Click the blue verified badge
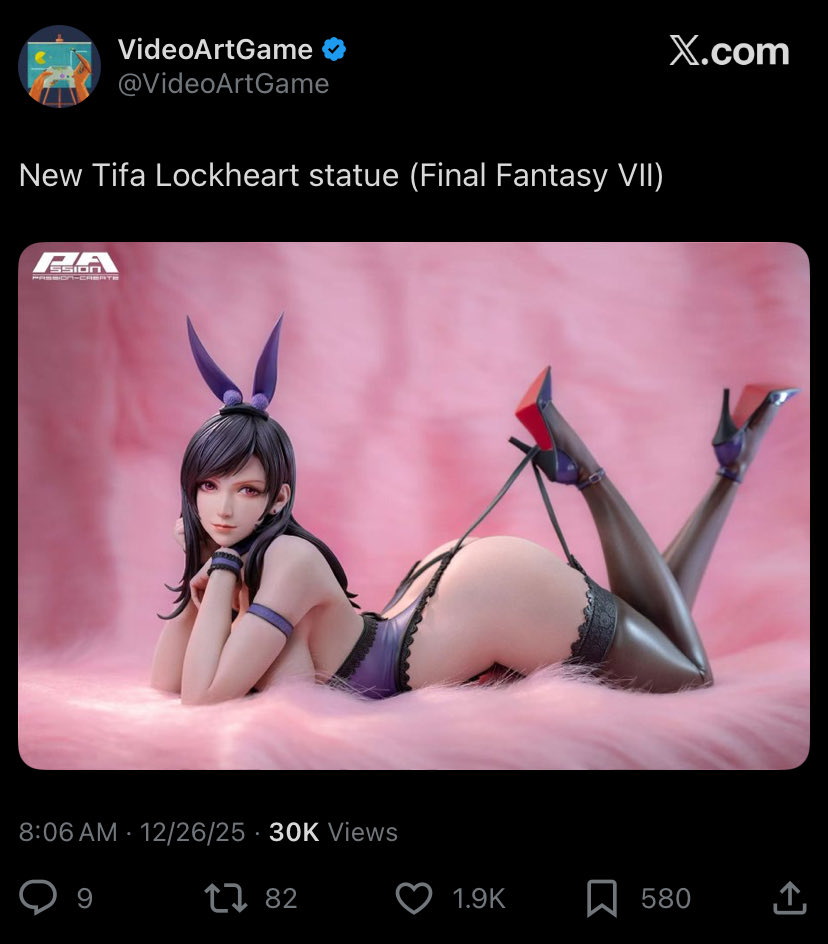The width and height of the screenshot is (828, 944). point(334,49)
